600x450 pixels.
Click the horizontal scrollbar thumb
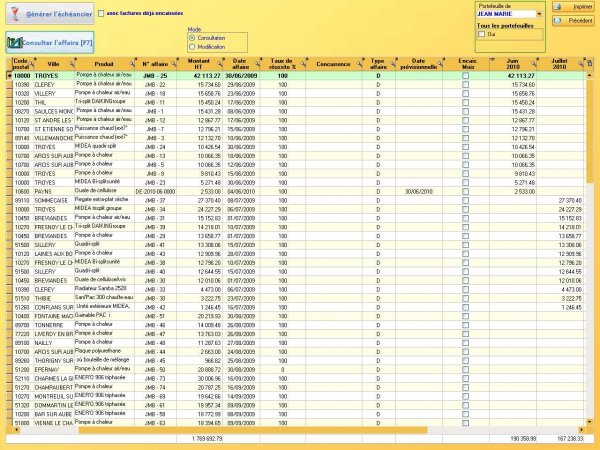pyautogui.click(x=253, y=430)
